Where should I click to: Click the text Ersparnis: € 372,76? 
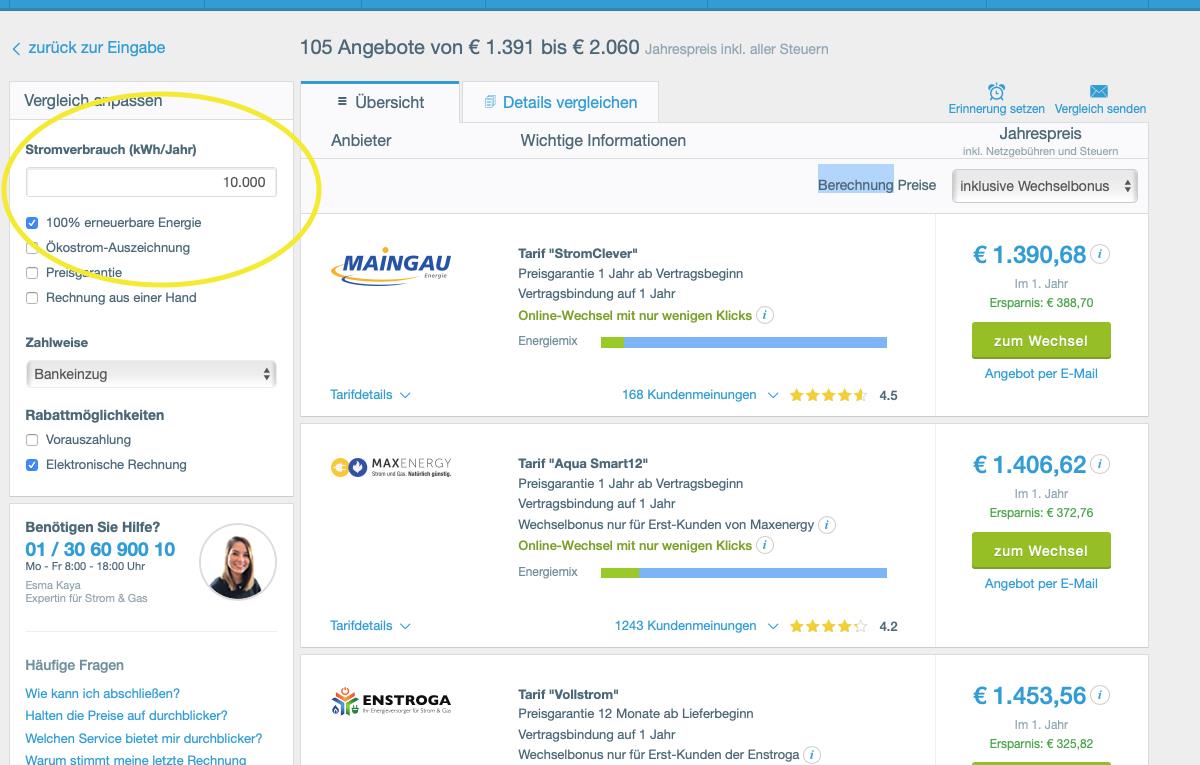(1041, 513)
